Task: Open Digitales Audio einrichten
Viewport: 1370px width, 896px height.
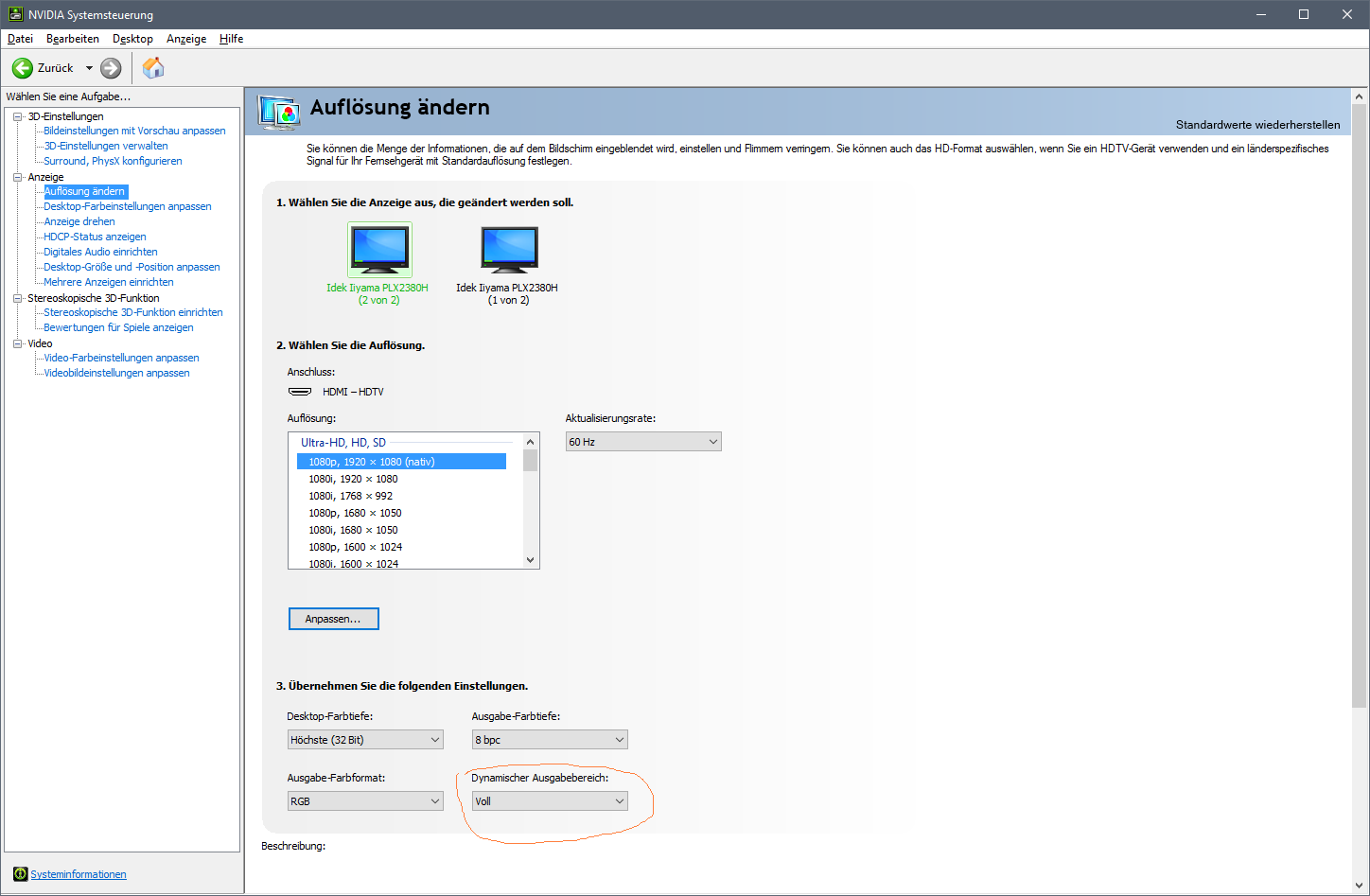Action: tap(100, 252)
